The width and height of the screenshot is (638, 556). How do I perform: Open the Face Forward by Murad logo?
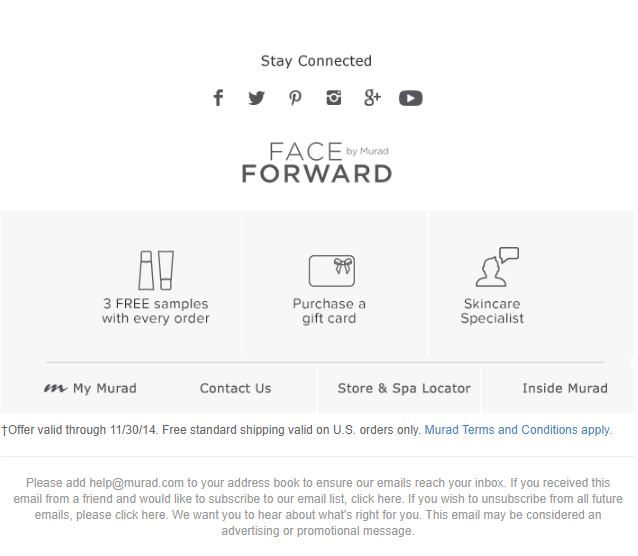click(x=317, y=162)
